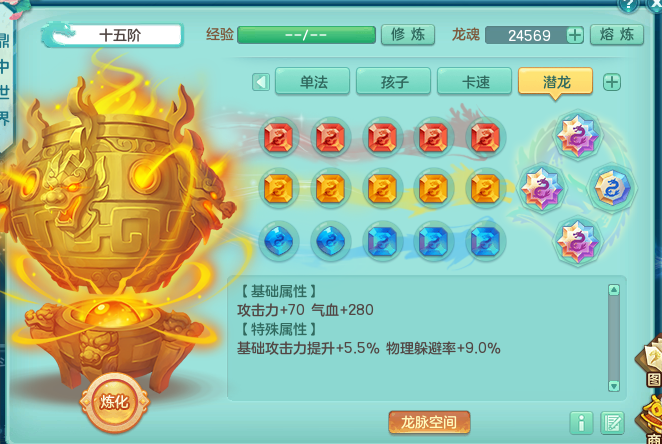Screen dimensions: 662x444
Task: Select the bottom rainbow star dragon gem
Action: [x=577, y=242]
